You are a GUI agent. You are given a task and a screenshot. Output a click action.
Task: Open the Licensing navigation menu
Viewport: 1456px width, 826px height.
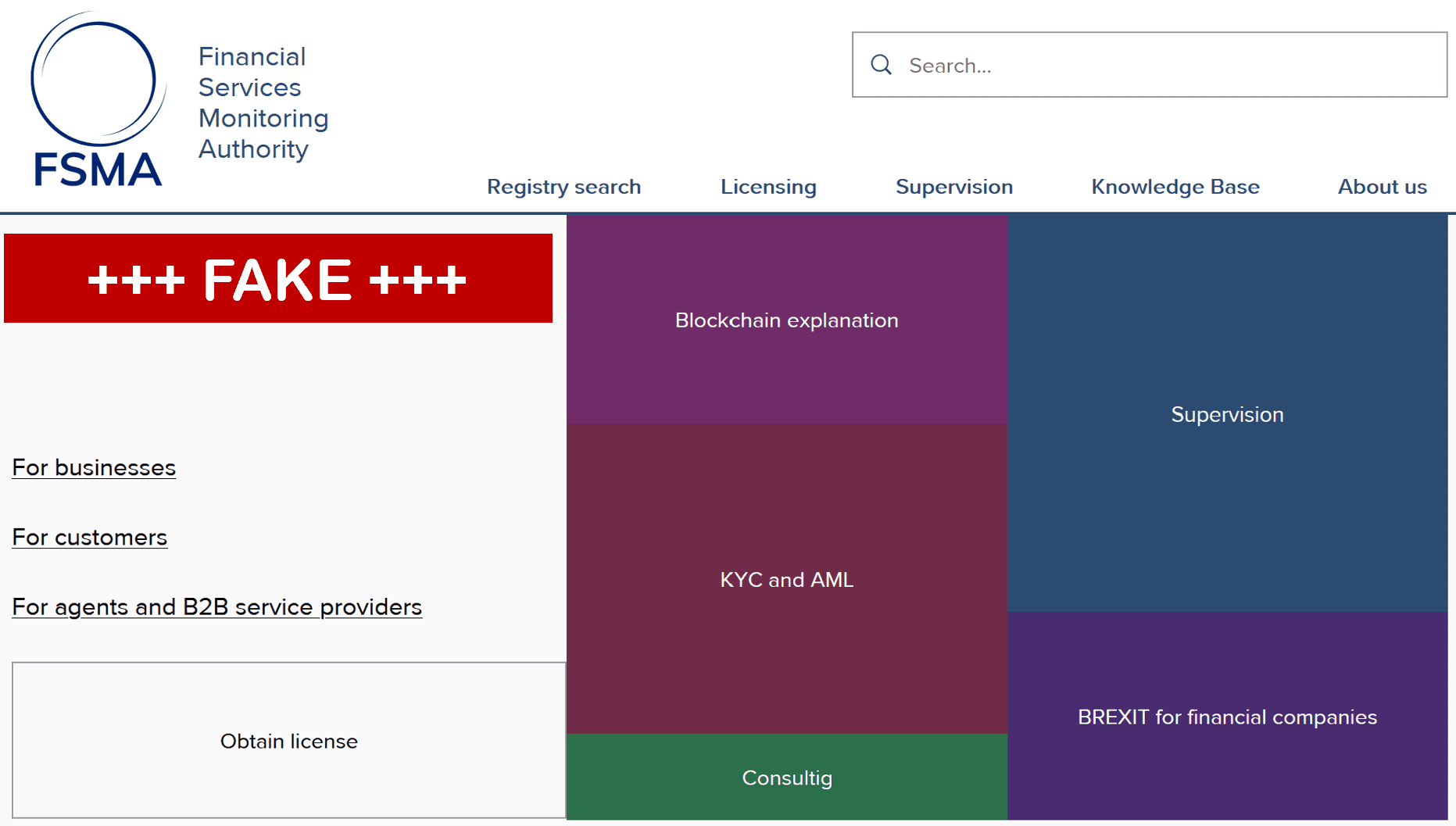point(768,187)
